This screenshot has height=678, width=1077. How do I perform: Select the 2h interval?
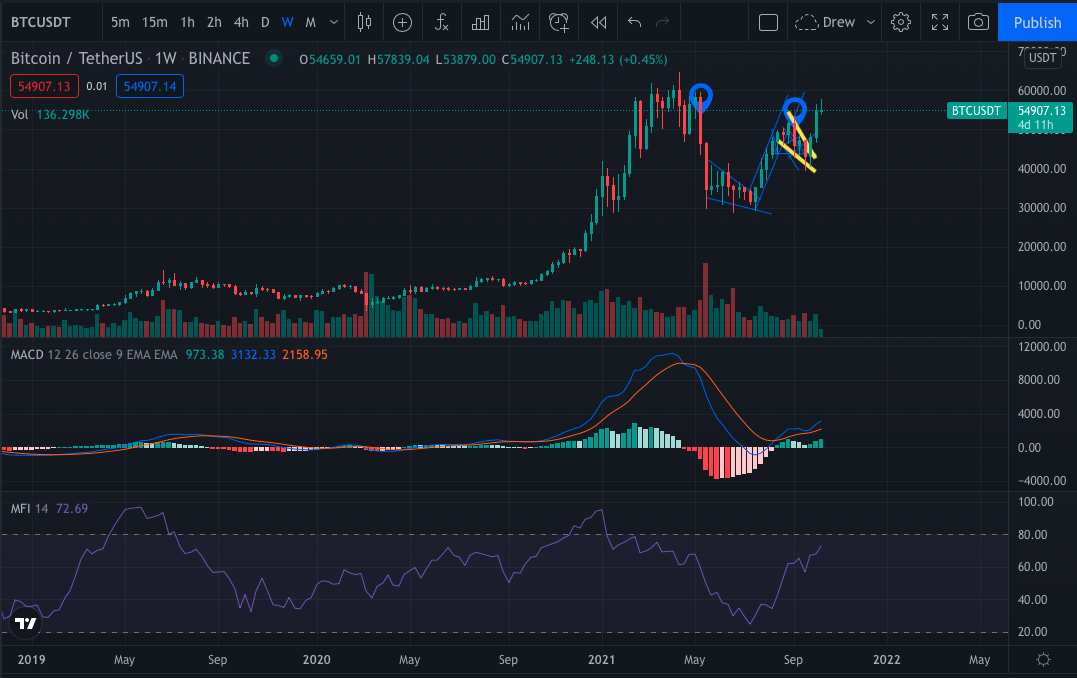(x=214, y=22)
